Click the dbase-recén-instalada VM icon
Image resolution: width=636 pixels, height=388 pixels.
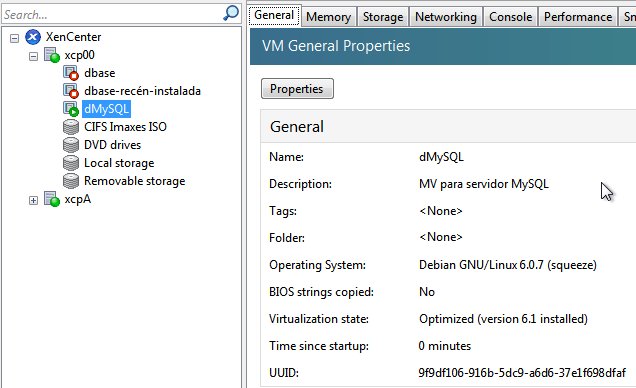[71, 91]
